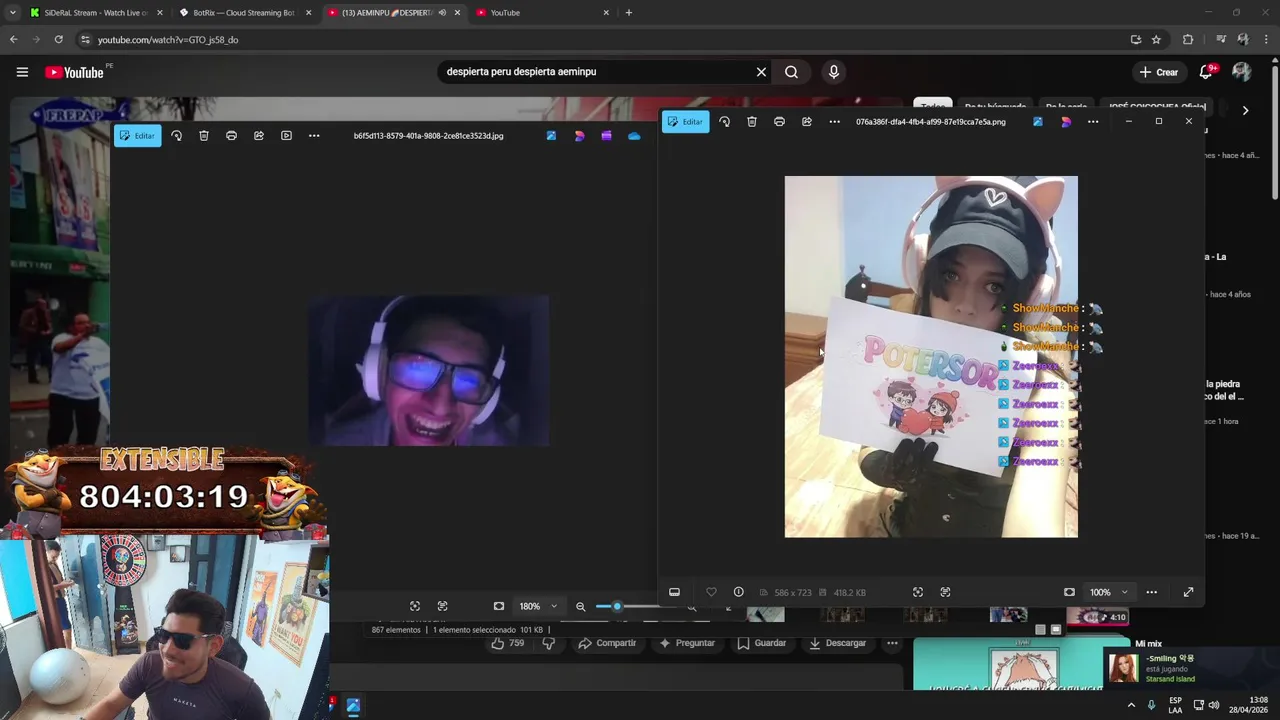Open 180% zoom dropdown in jpg window
This screenshot has height=720, width=1280.
538,606
